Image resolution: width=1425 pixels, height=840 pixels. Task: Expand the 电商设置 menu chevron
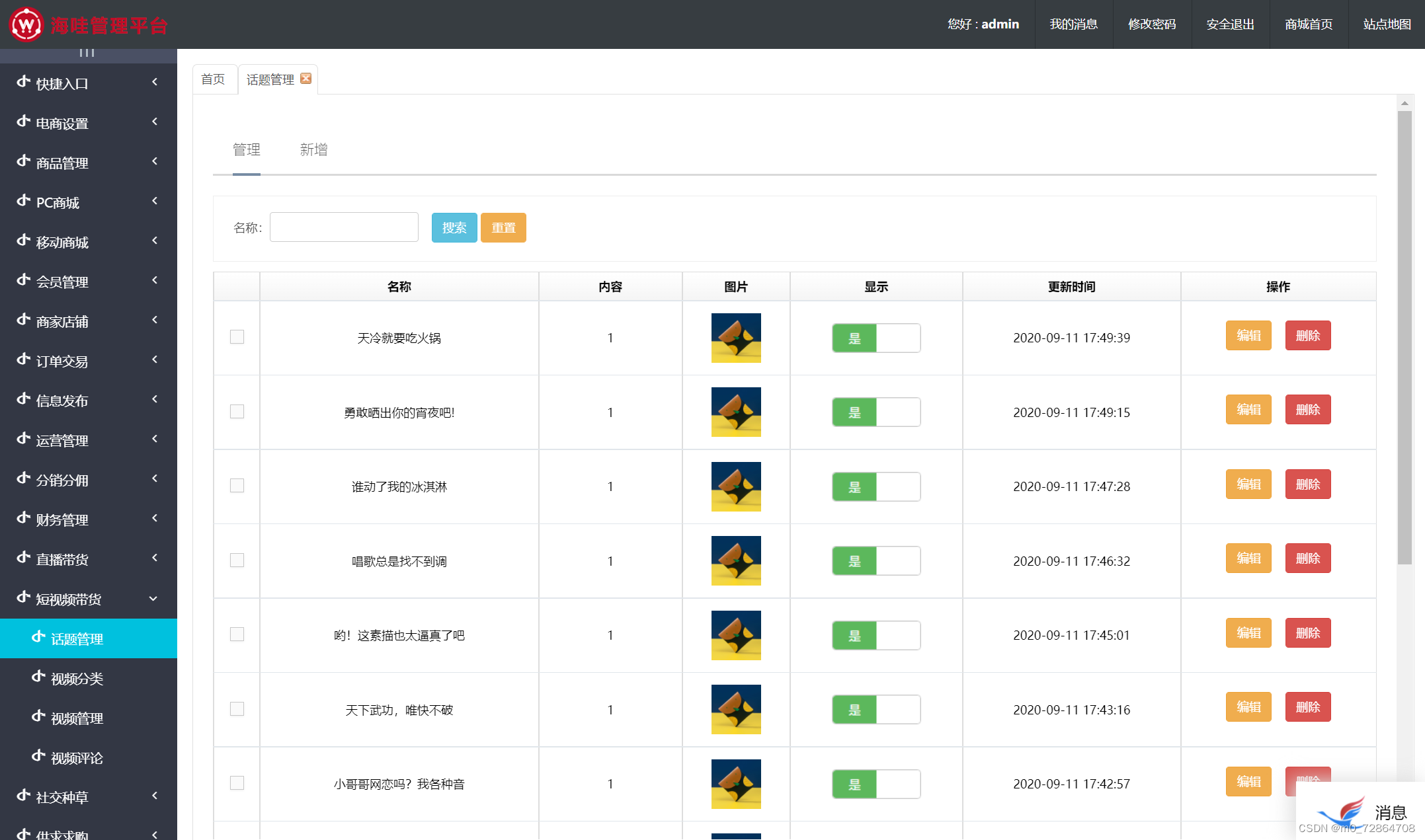tap(155, 122)
